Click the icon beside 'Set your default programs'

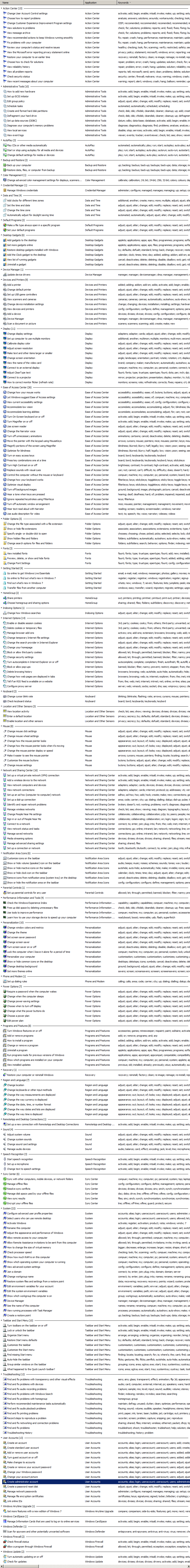(x=5, y=230)
